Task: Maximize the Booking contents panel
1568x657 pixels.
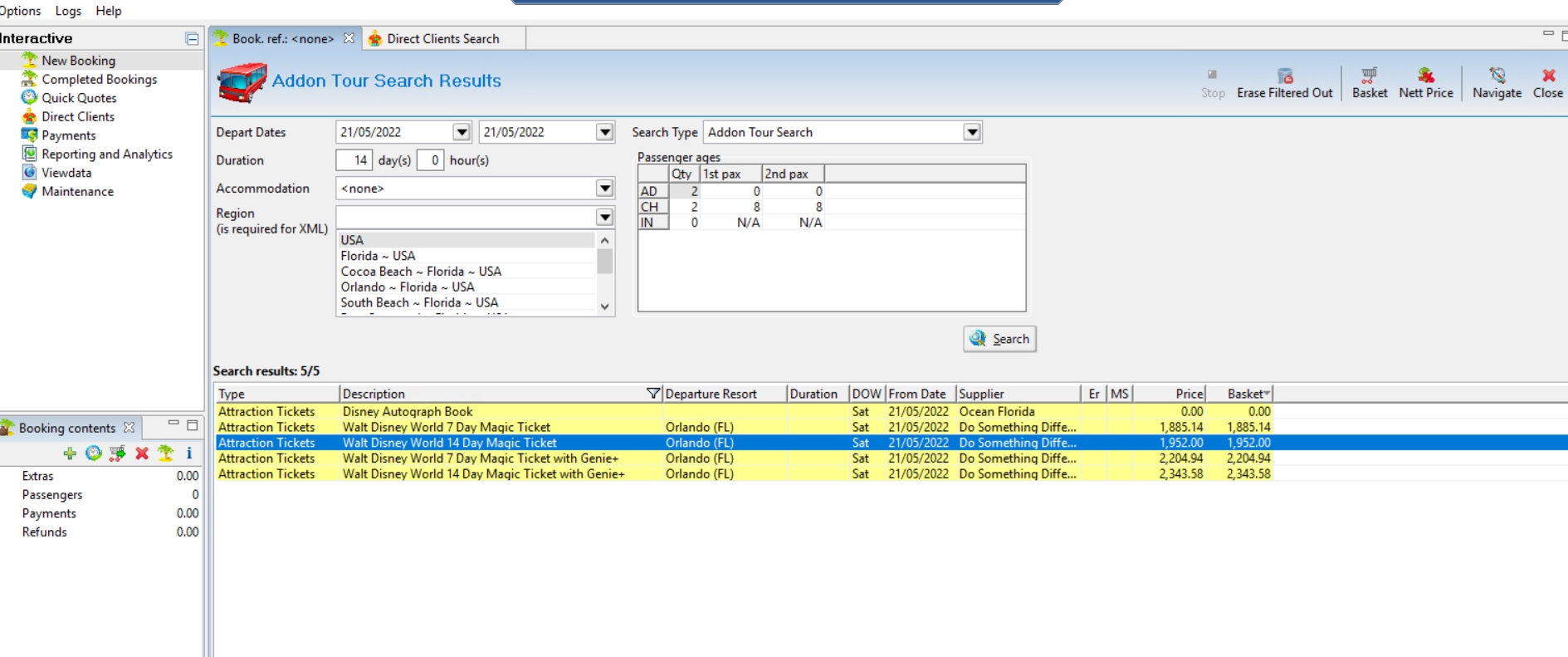Action: pyautogui.click(x=193, y=425)
